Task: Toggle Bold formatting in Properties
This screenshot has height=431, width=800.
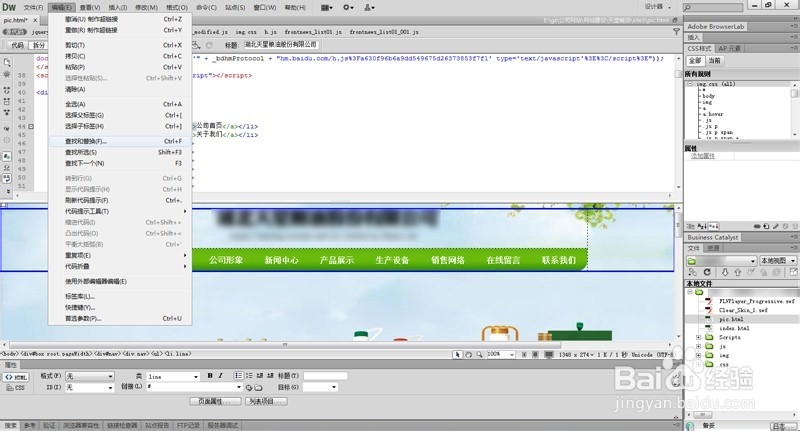Action: [x=210, y=376]
